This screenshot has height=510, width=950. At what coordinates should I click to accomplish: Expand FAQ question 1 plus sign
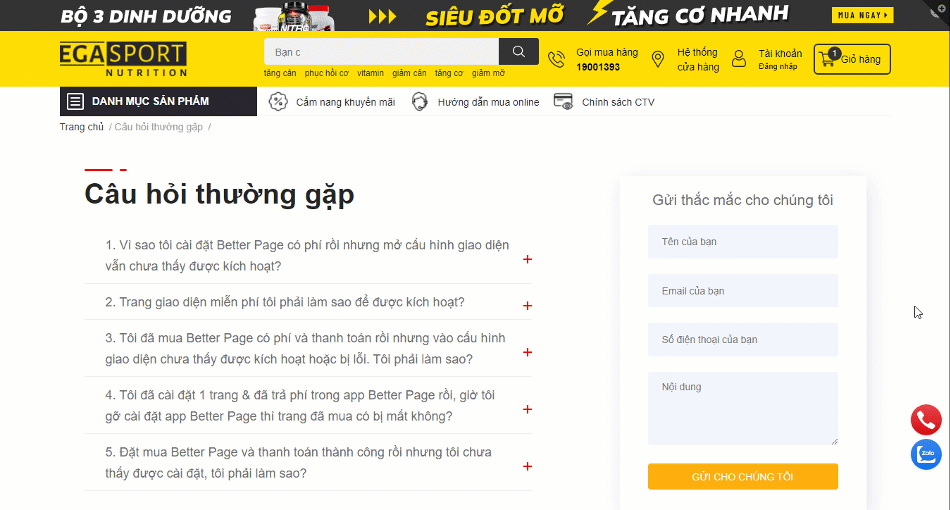pos(527,259)
